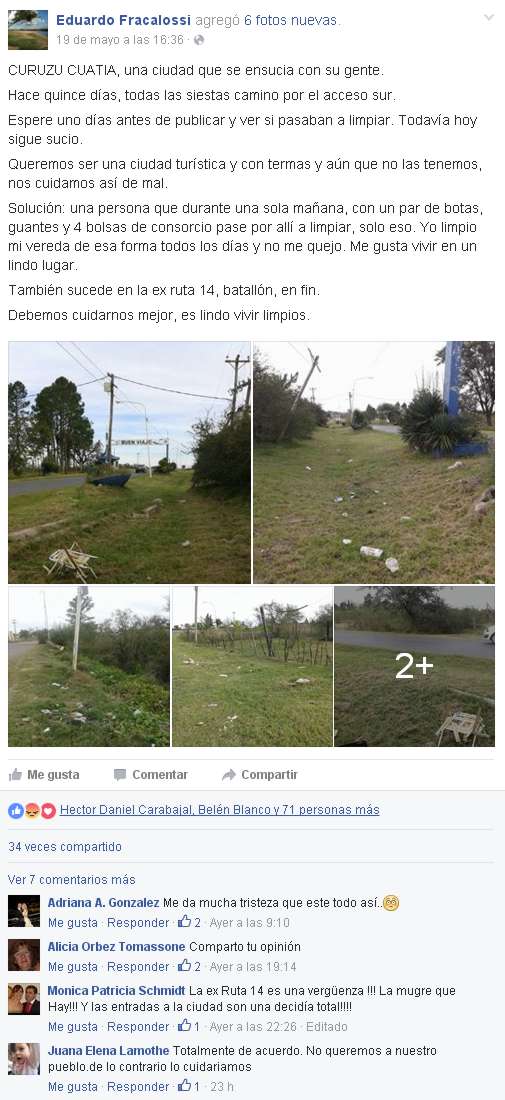Open the post options chevron menu
The width and height of the screenshot is (505, 1100).
(x=489, y=18)
